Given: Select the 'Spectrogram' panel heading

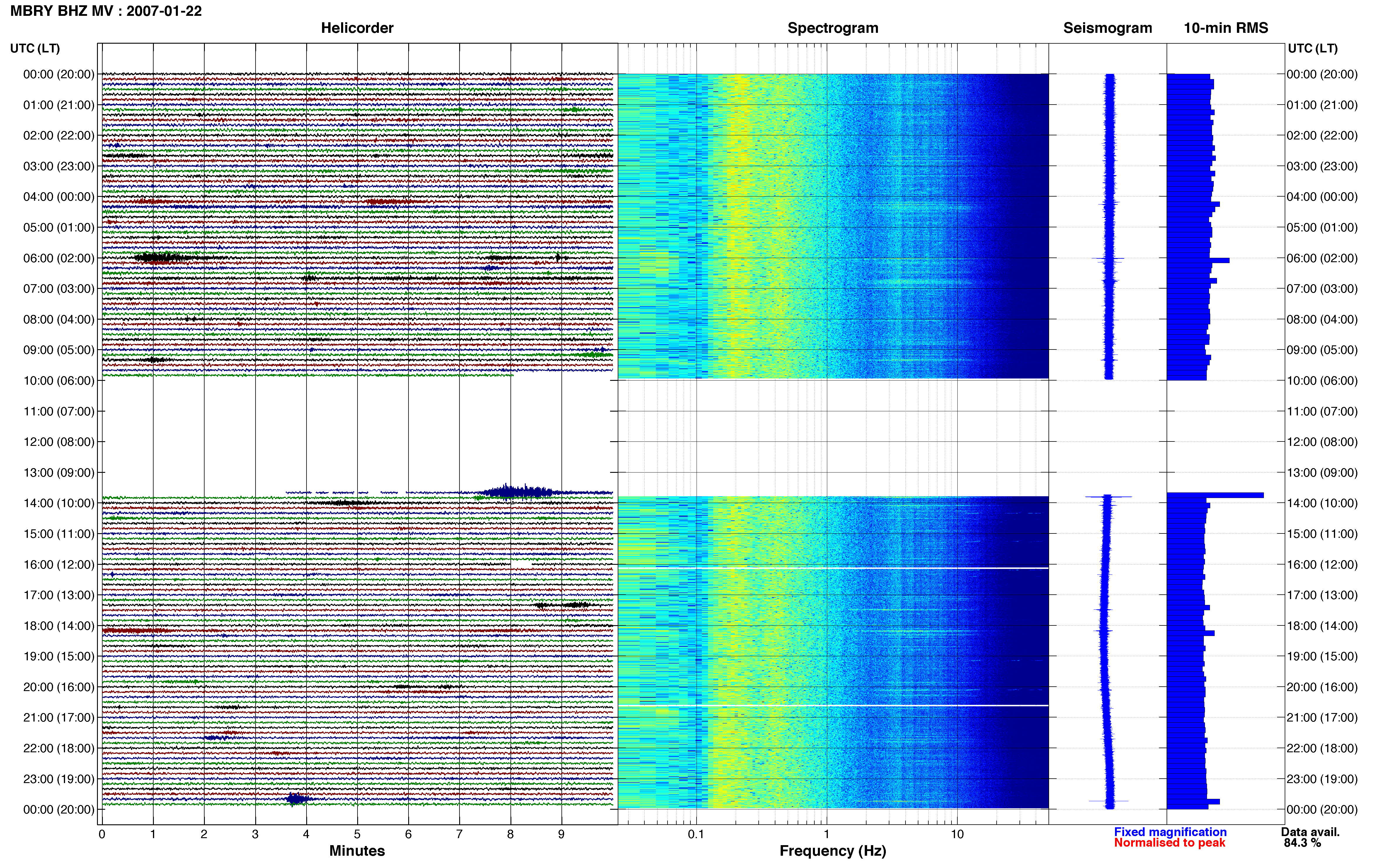Looking at the screenshot, I should (x=833, y=28).
